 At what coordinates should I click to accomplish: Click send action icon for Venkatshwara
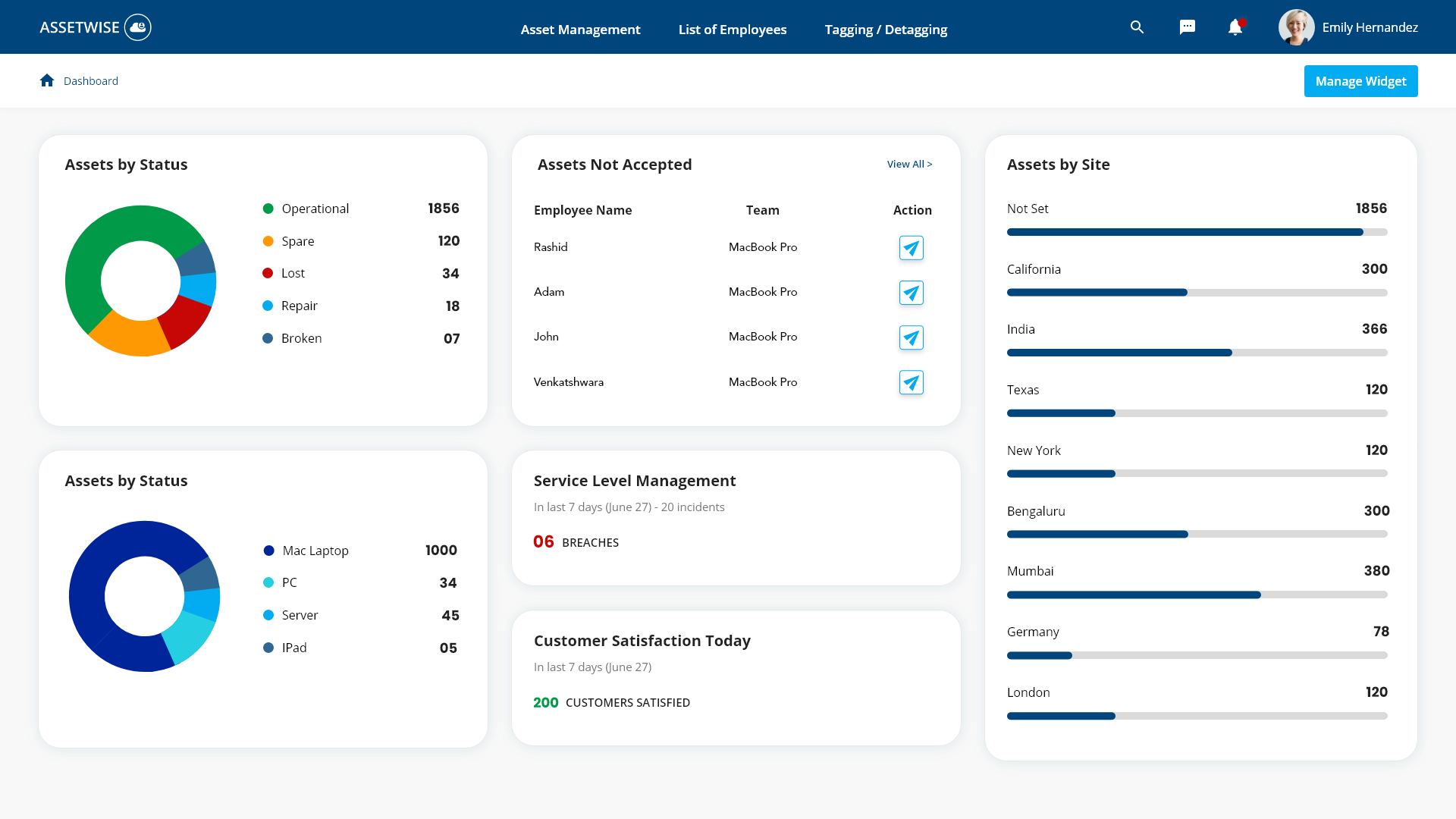tap(911, 382)
